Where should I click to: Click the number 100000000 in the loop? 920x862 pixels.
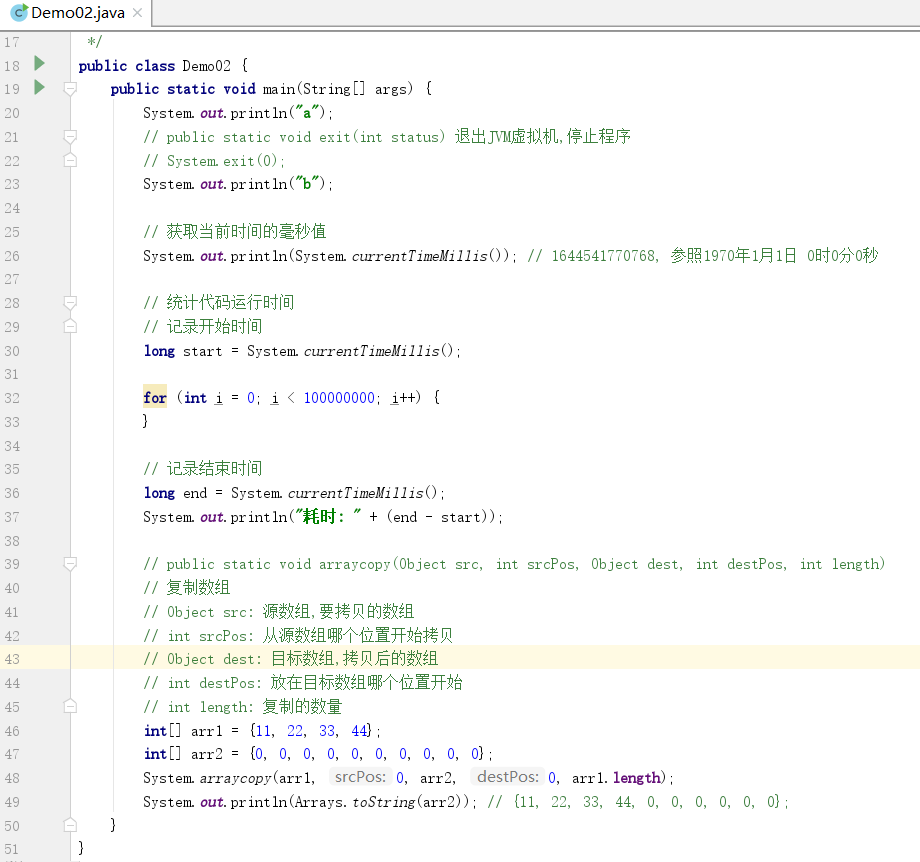click(x=339, y=398)
